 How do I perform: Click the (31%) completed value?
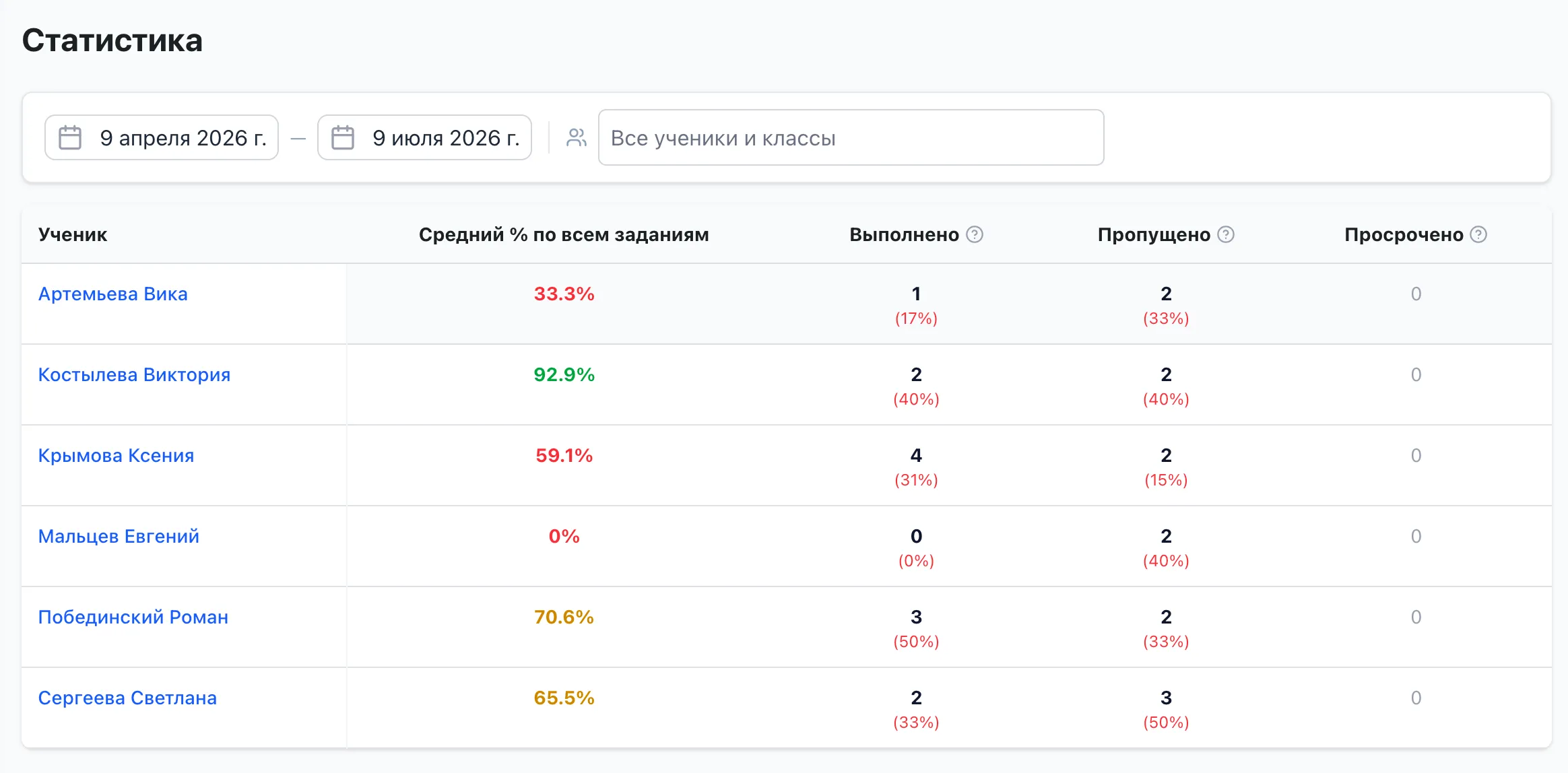pos(916,480)
